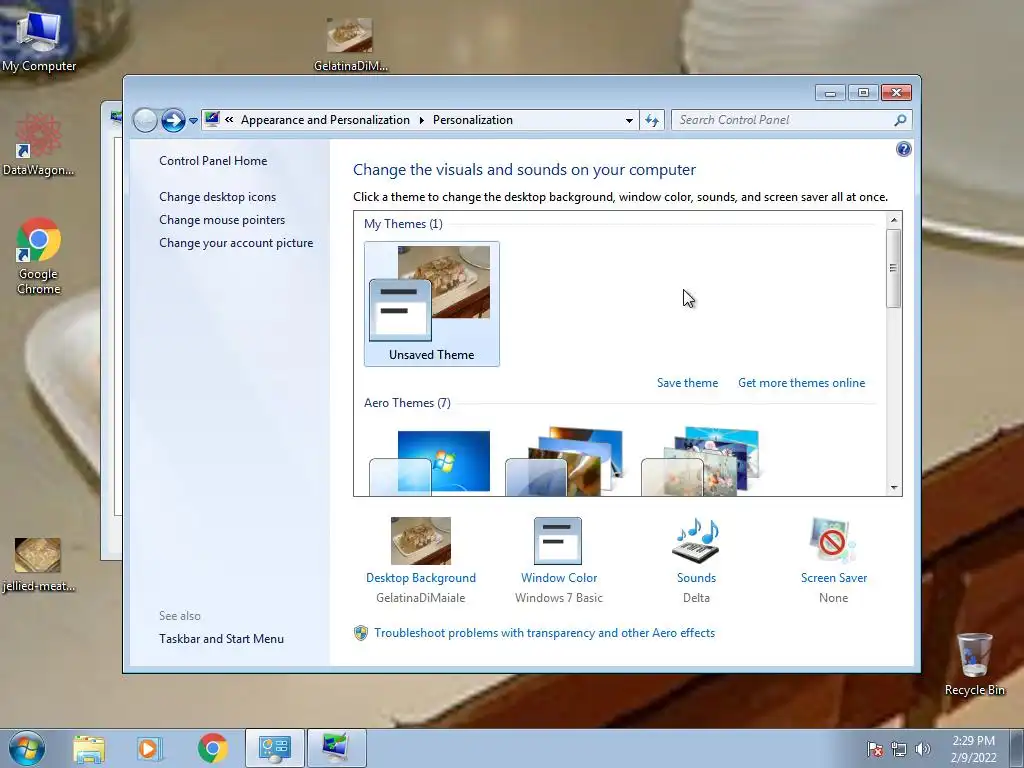The height and width of the screenshot is (768, 1024).
Task: Select the Architecture Aero theme thumbnail
Action: [x=566, y=462]
